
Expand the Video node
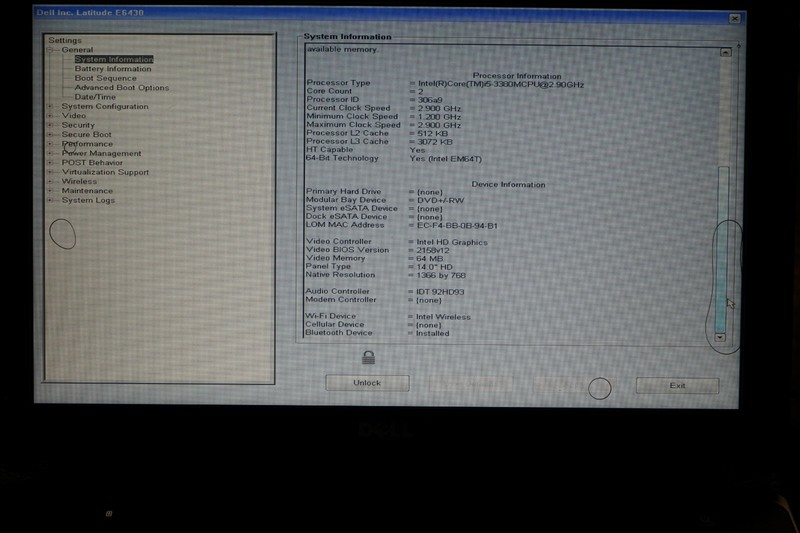coord(51,116)
